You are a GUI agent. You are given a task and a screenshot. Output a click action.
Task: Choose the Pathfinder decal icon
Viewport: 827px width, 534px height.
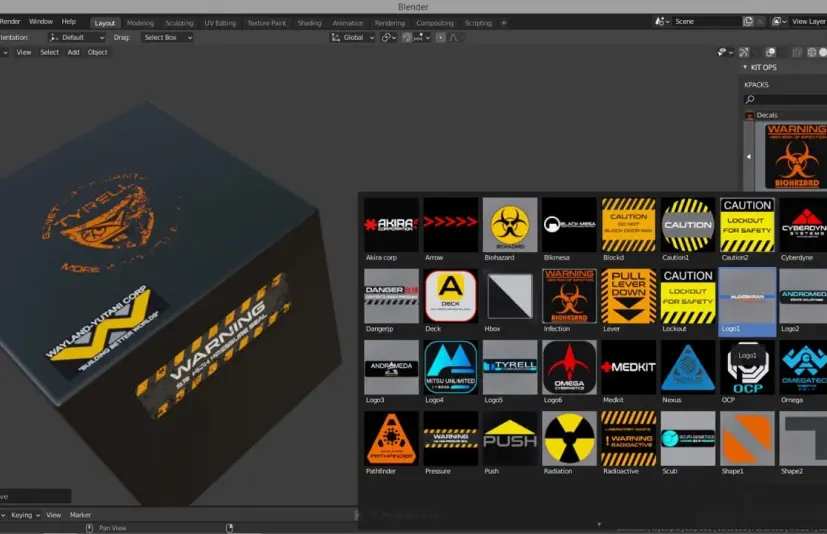tap(391, 438)
